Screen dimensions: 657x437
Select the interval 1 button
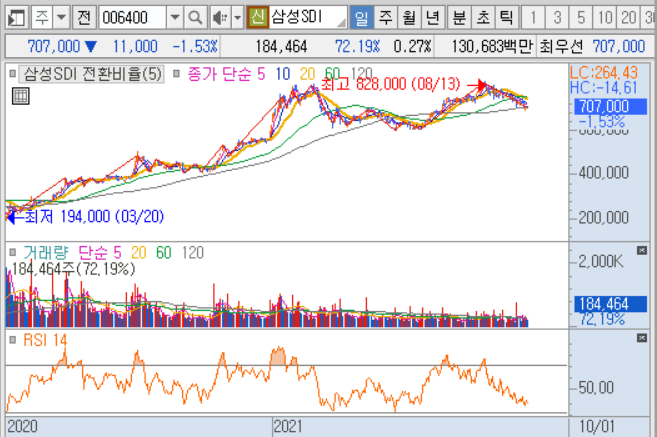533,18
